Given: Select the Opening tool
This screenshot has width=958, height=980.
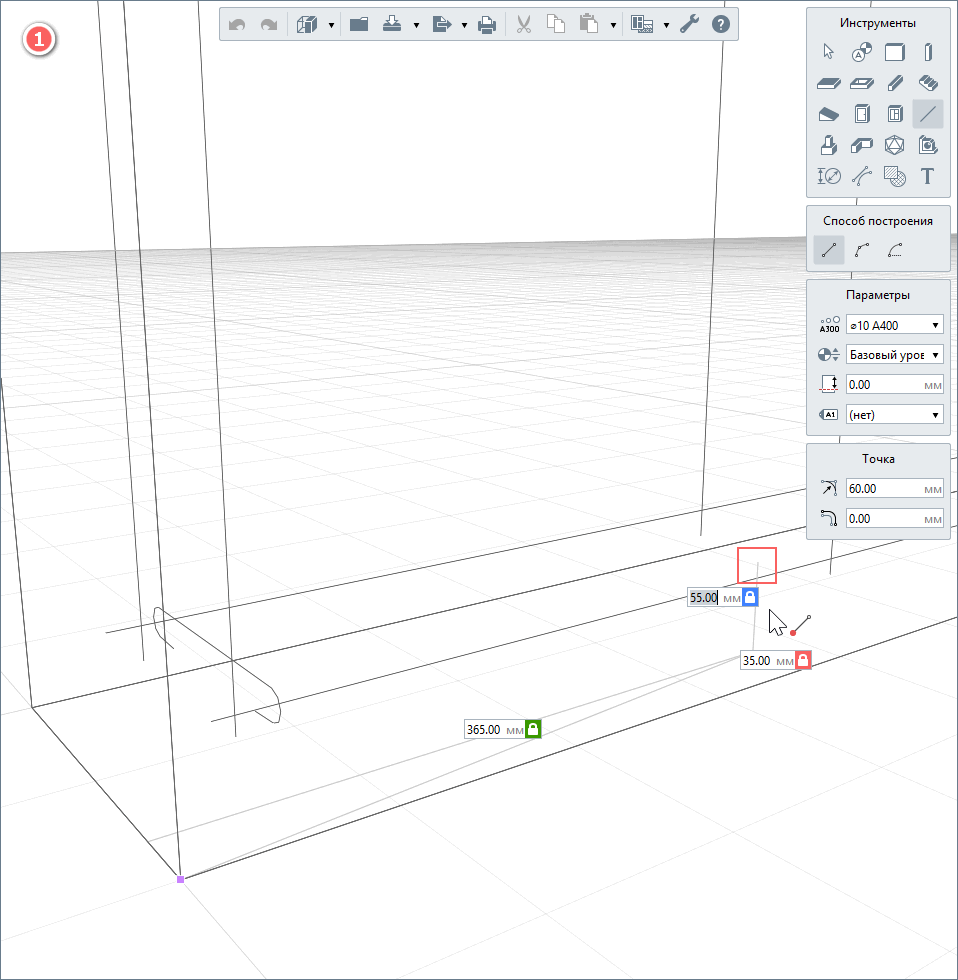Looking at the screenshot, I should 862,83.
